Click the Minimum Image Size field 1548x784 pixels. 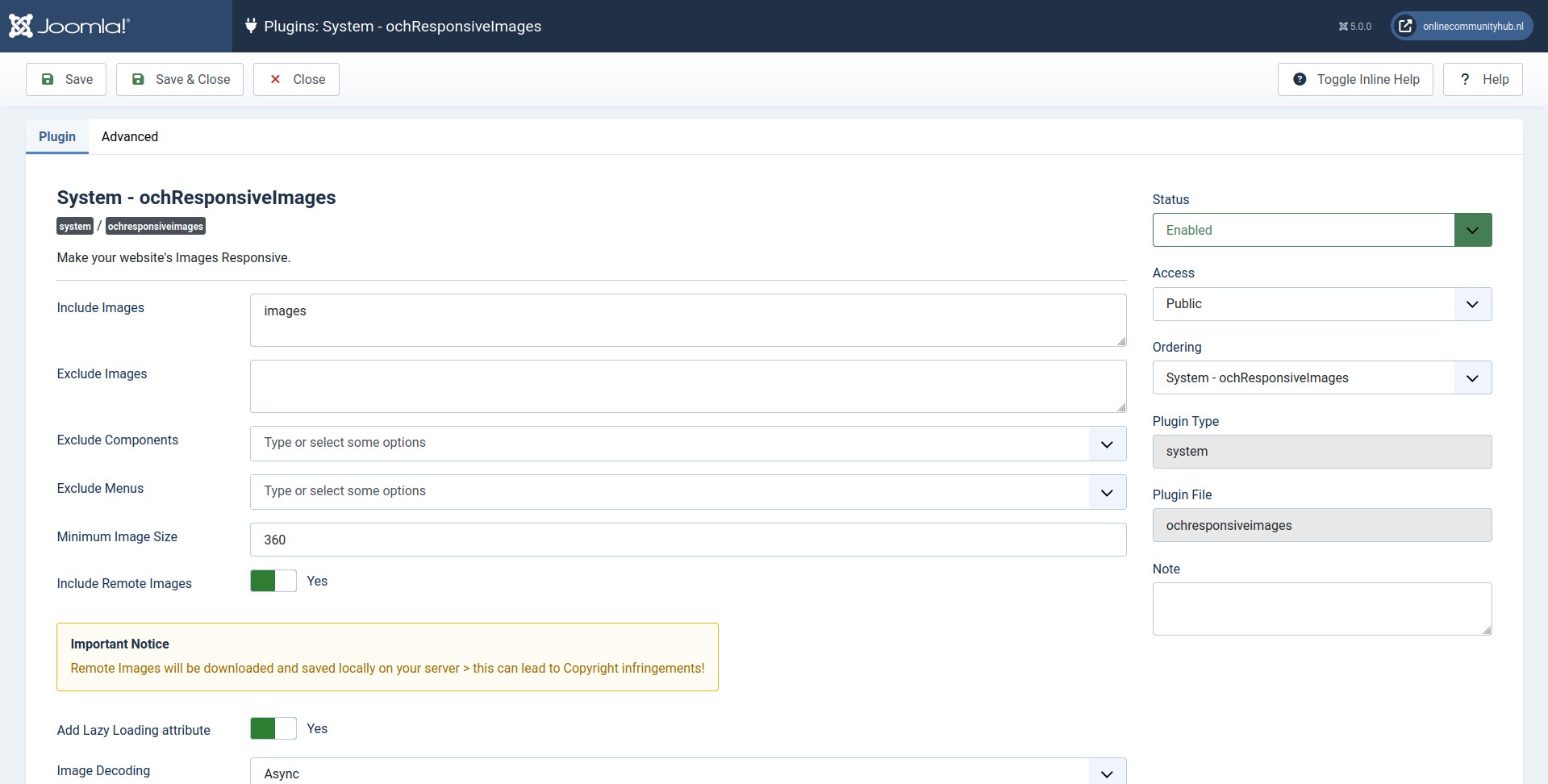[688, 540]
